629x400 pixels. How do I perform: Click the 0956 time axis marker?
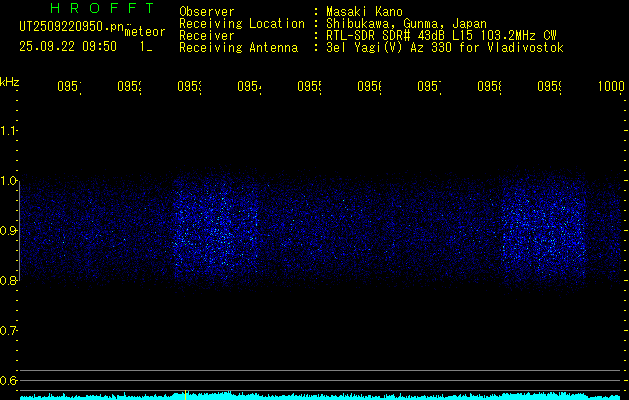pyautogui.click(x=369, y=87)
